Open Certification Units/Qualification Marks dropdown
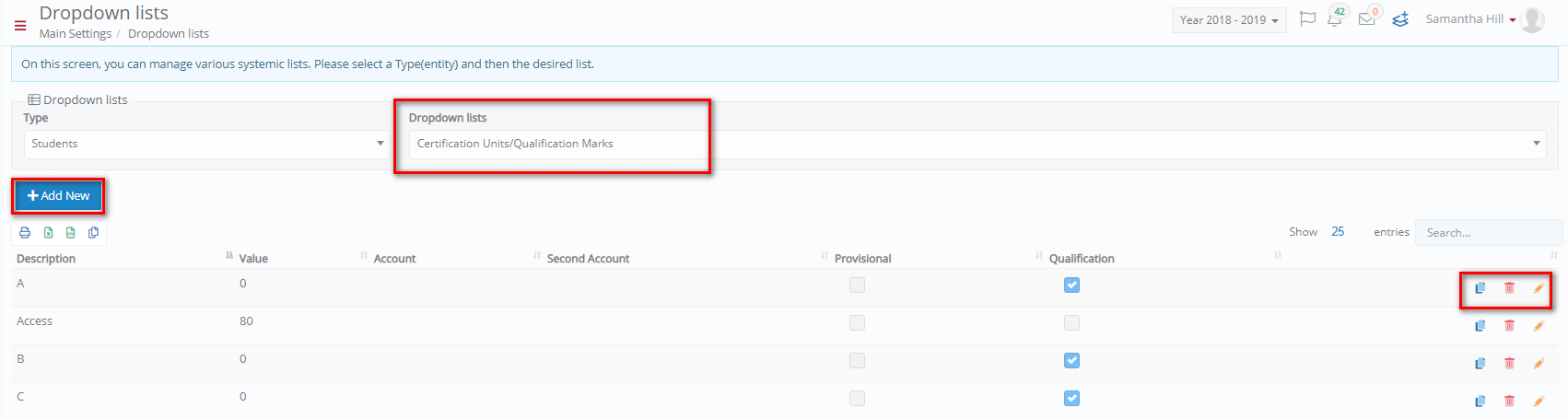Image resolution: width=1568 pixels, height=419 pixels. click(x=977, y=144)
